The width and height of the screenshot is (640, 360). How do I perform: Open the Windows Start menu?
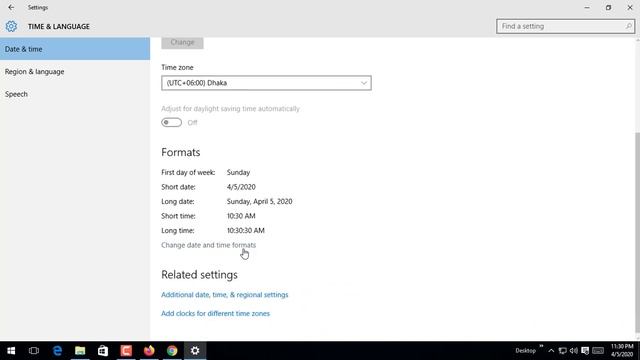tap(11, 351)
